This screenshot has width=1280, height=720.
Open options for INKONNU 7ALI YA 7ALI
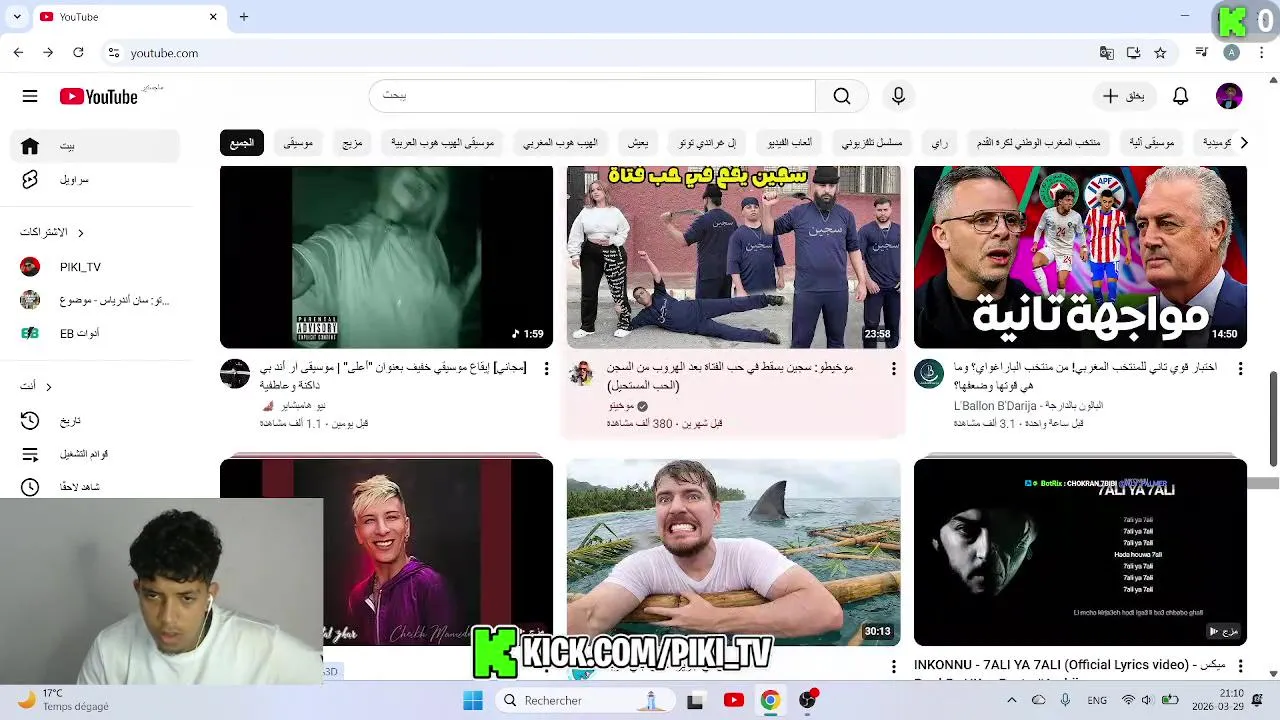point(1240,665)
